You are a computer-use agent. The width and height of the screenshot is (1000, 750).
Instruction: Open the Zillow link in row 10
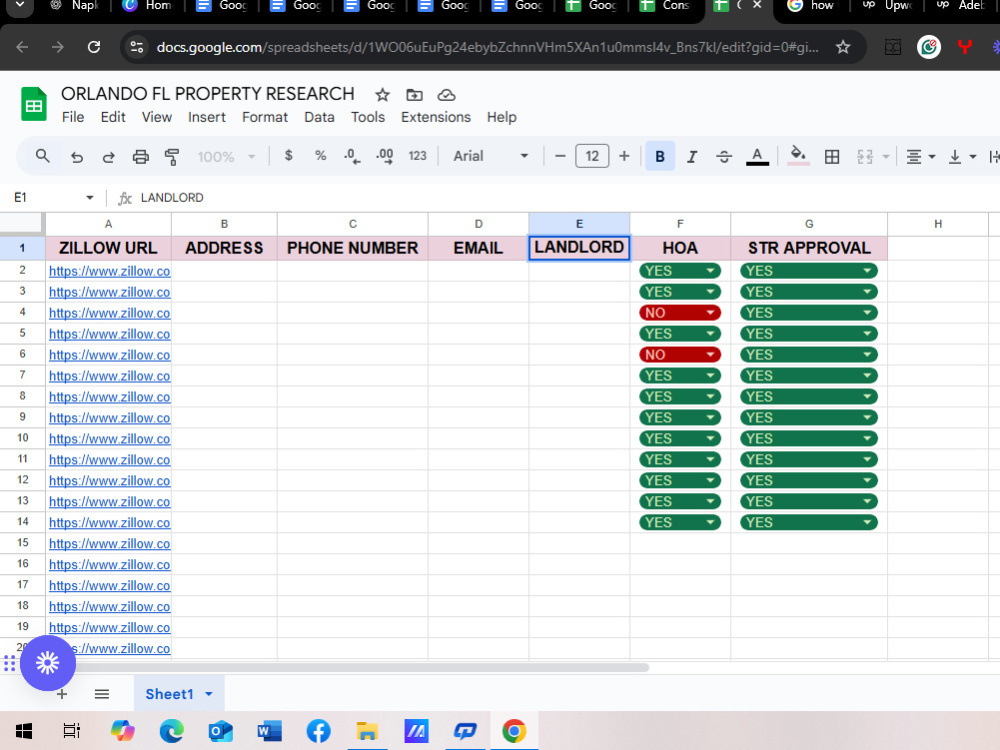click(110, 439)
